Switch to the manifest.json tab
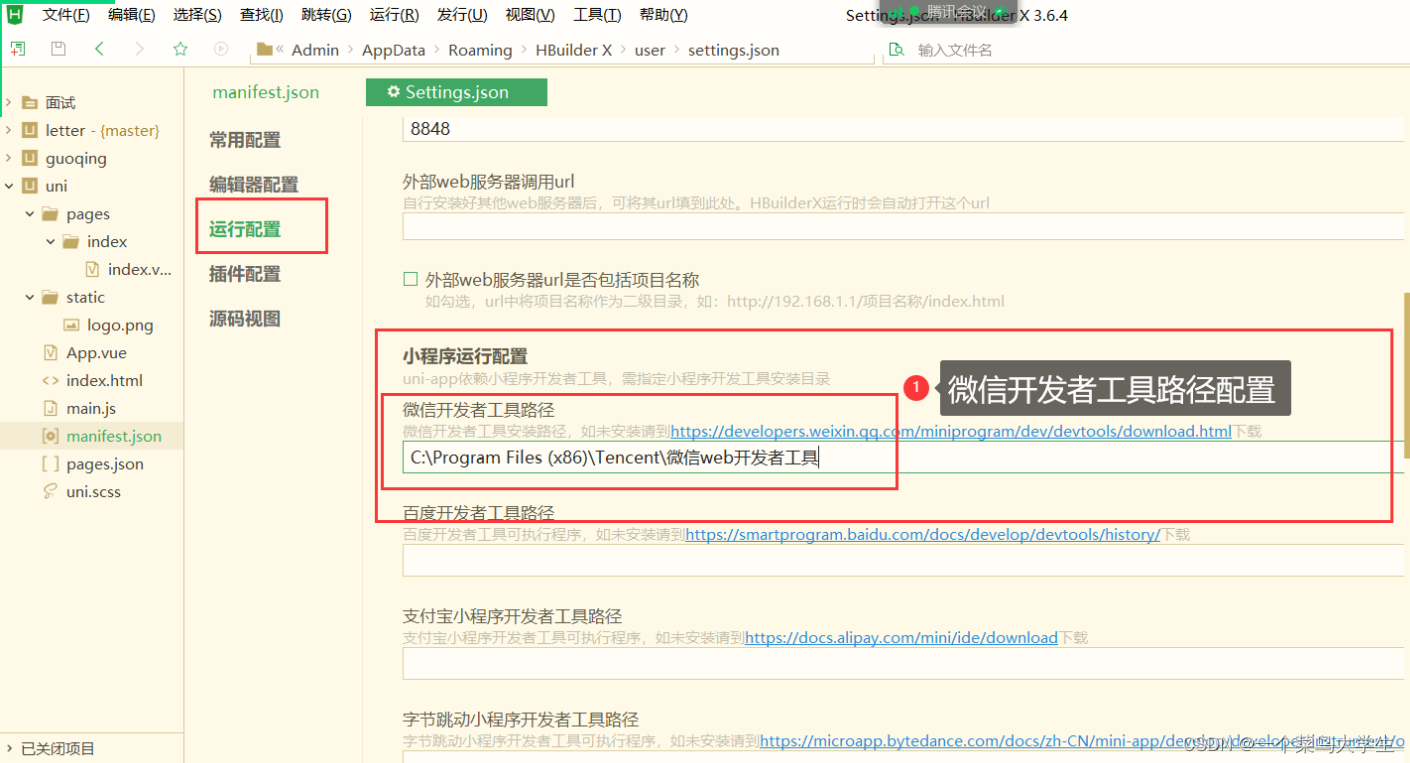This screenshot has height=763, width=1410. pyautogui.click(x=266, y=92)
